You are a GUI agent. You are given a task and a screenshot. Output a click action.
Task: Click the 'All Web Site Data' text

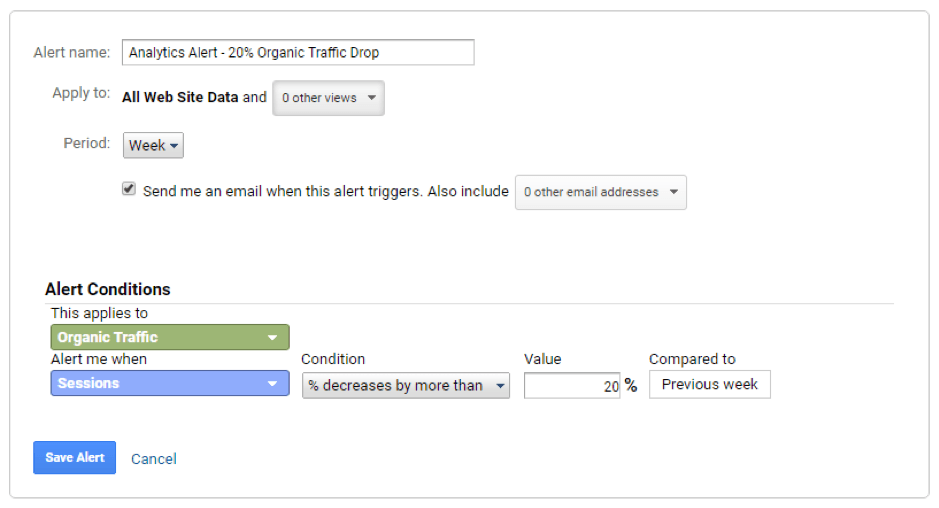click(x=180, y=97)
